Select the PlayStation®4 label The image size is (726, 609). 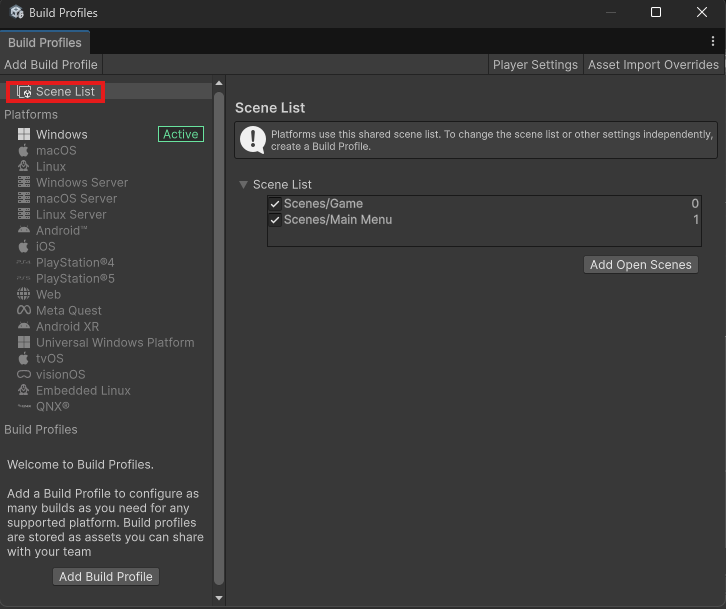(x=75, y=263)
